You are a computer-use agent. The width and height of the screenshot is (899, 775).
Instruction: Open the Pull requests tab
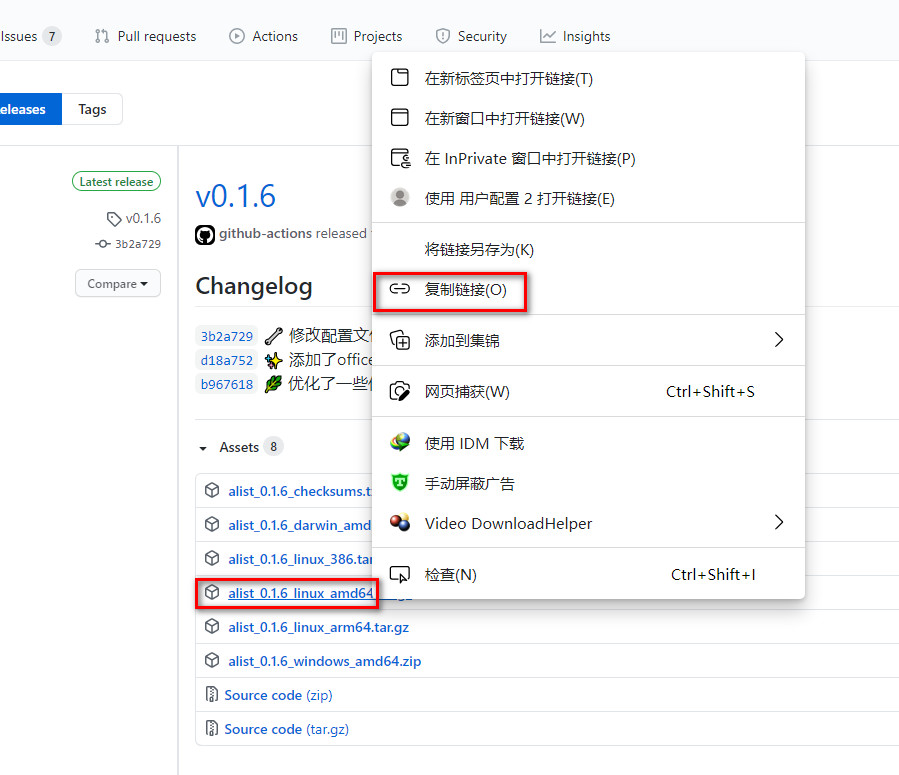(x=145, y=36)
